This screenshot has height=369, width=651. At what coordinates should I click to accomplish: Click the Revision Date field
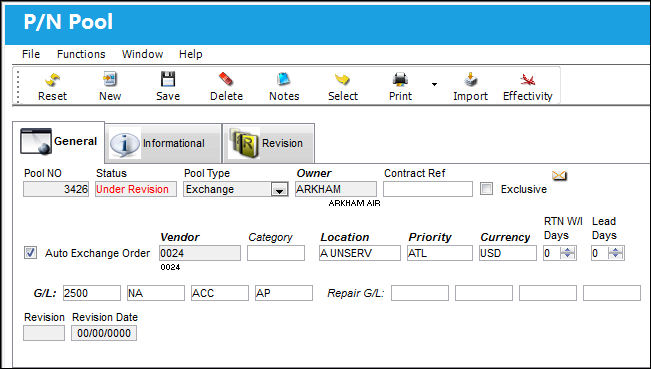coord(104,333)
